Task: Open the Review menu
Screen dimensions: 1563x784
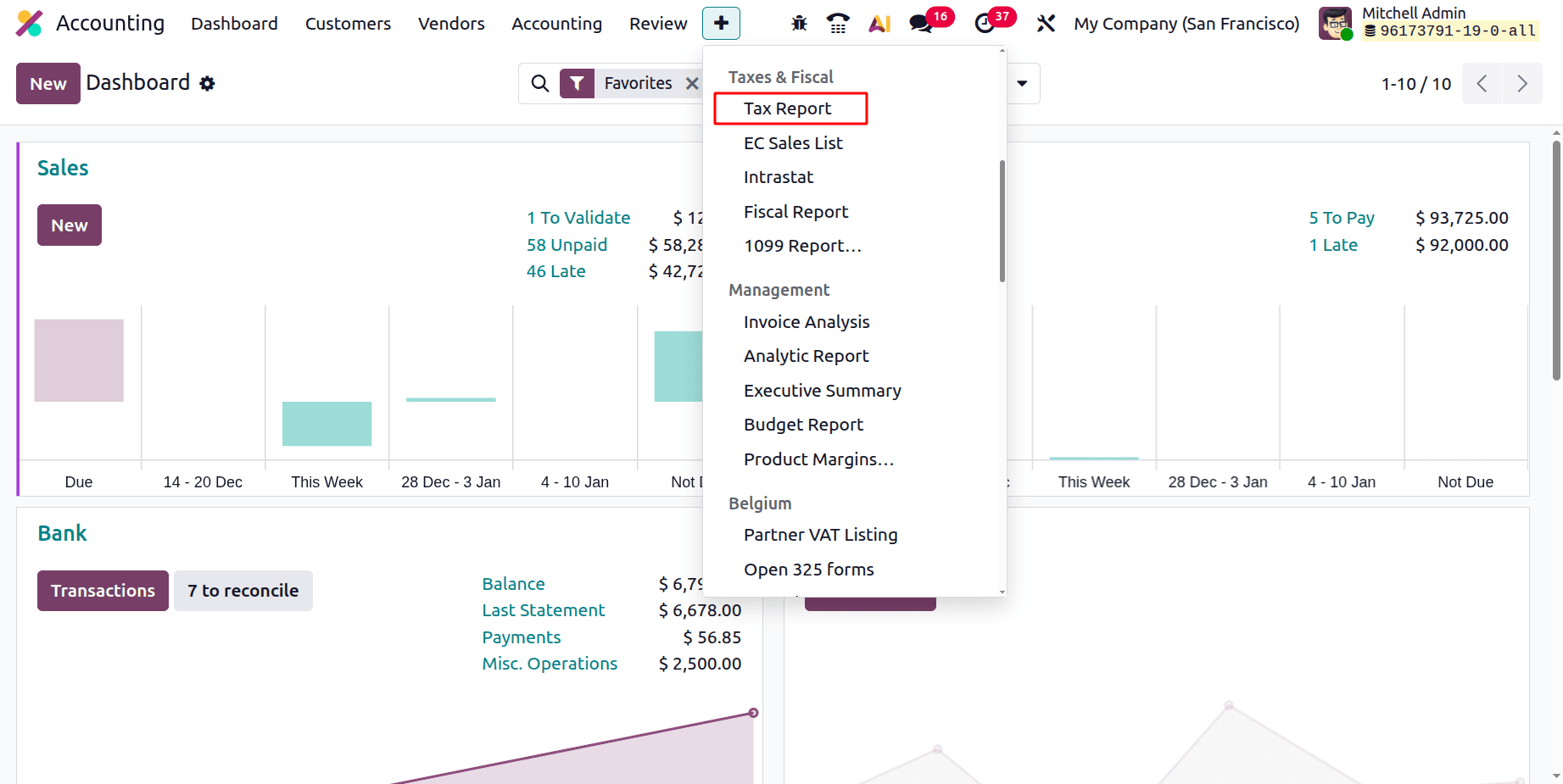Action: coord(658,24)
